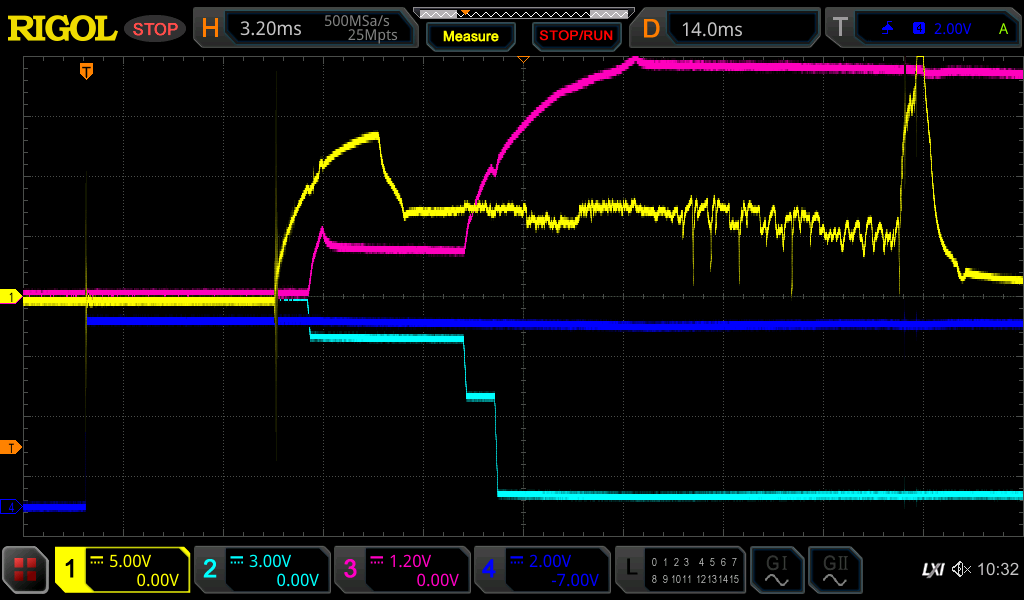Click the LXI network status icon
Viewport: 1024px width, 600px height.
[x=932, y=570]
